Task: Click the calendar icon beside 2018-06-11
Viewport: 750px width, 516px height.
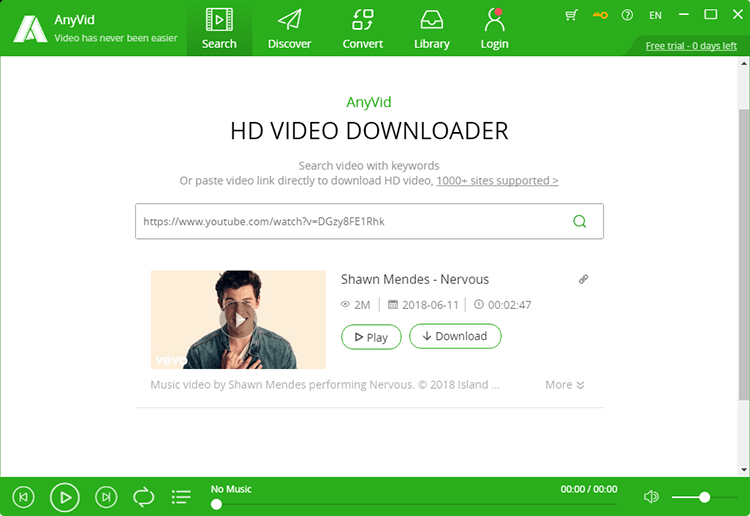Action: tap(393, 304)
